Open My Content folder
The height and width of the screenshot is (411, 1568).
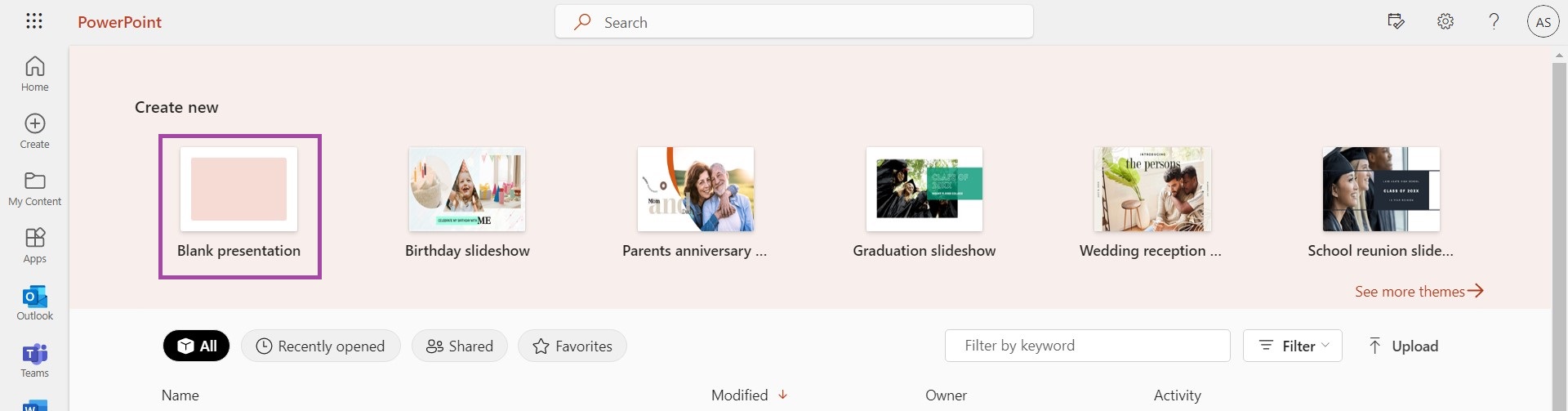pos(34,188)
